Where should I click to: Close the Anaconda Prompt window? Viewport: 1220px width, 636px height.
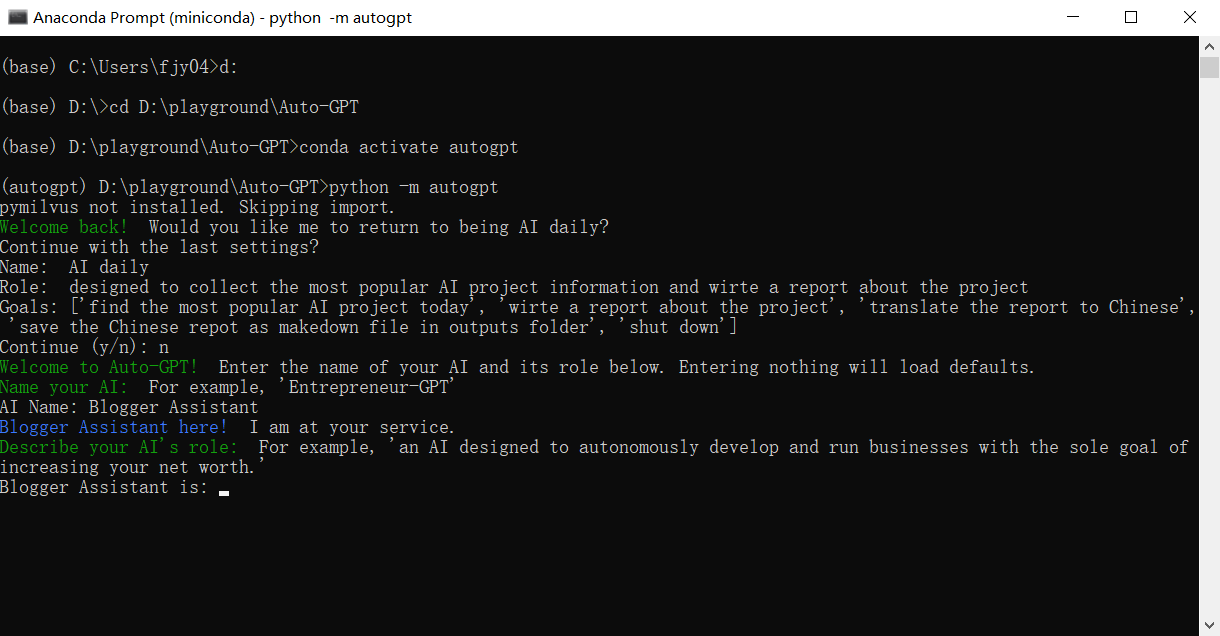click(x=1190, y=17)
